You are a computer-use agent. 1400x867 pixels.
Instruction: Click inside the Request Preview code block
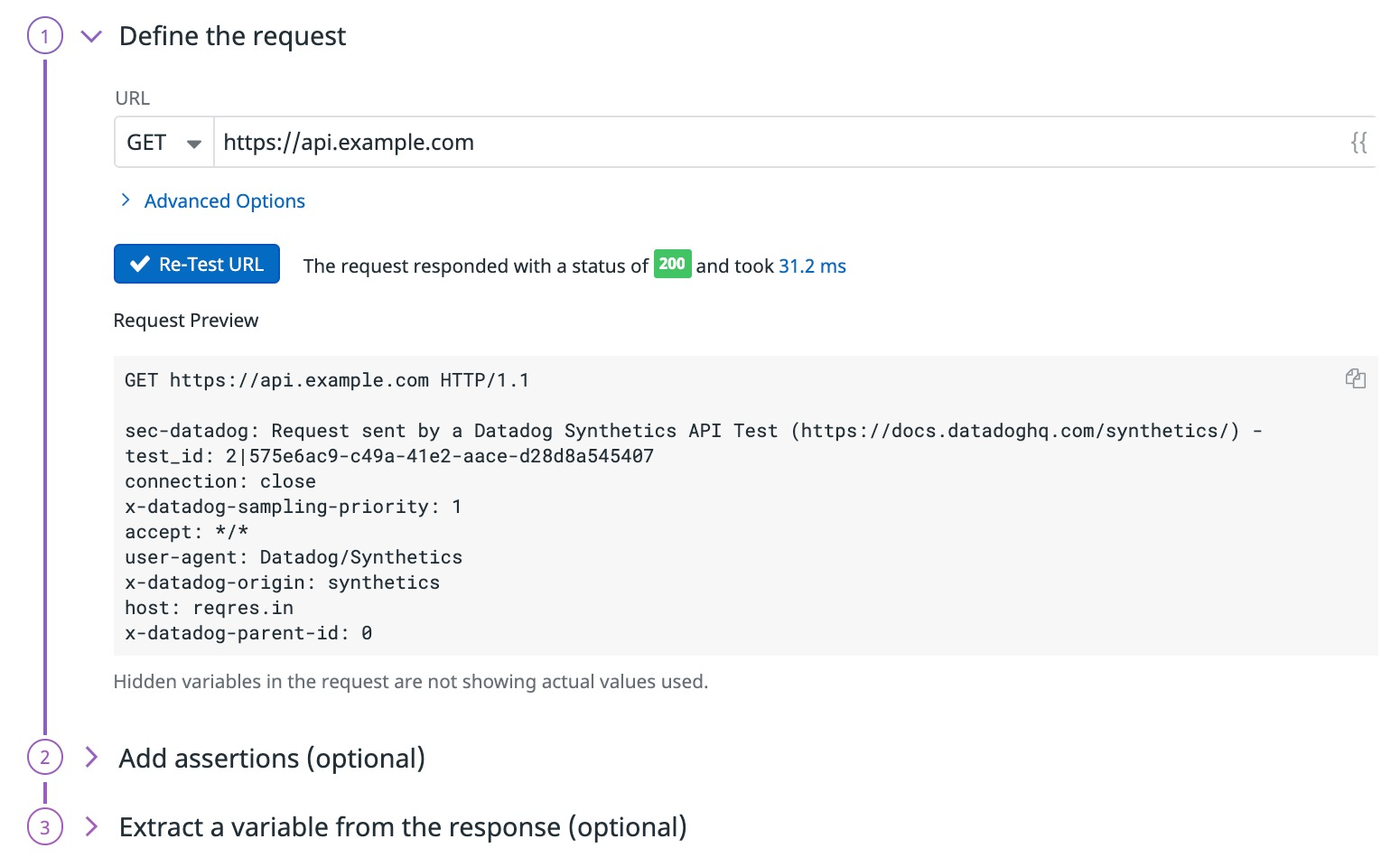(746, 506)
